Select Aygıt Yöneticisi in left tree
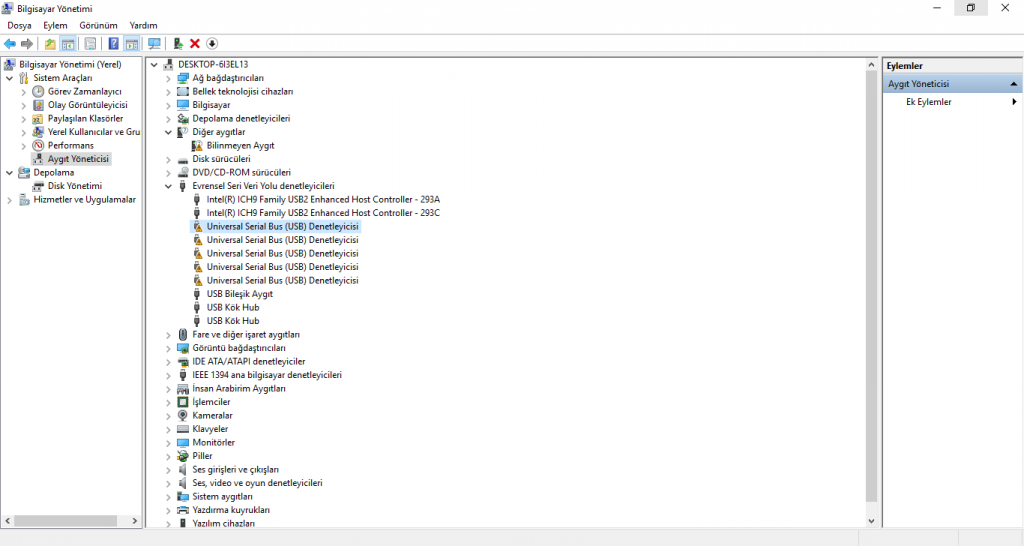 (x=78, y=159)
